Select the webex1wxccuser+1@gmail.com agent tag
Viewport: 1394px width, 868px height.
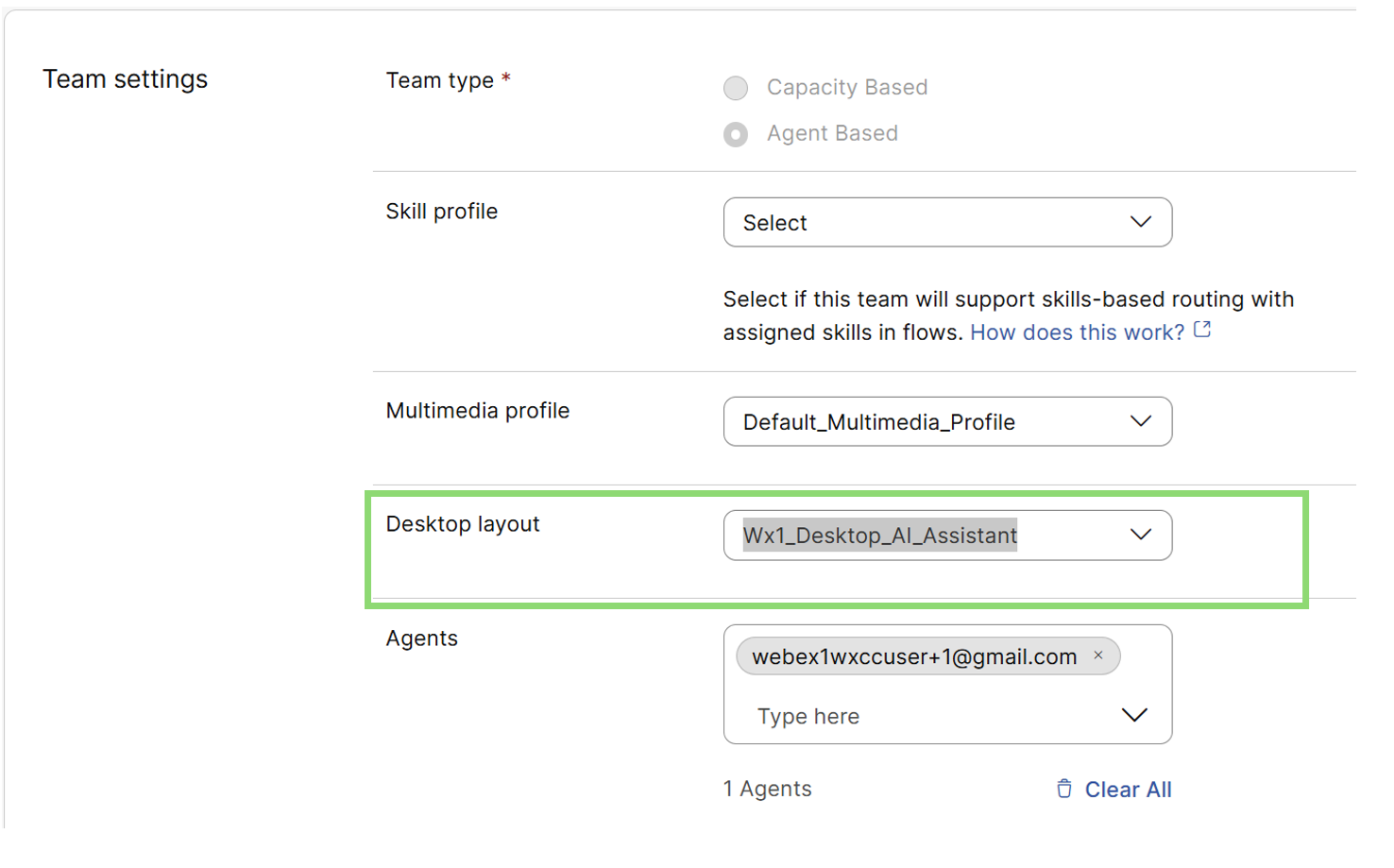(913, 656)
